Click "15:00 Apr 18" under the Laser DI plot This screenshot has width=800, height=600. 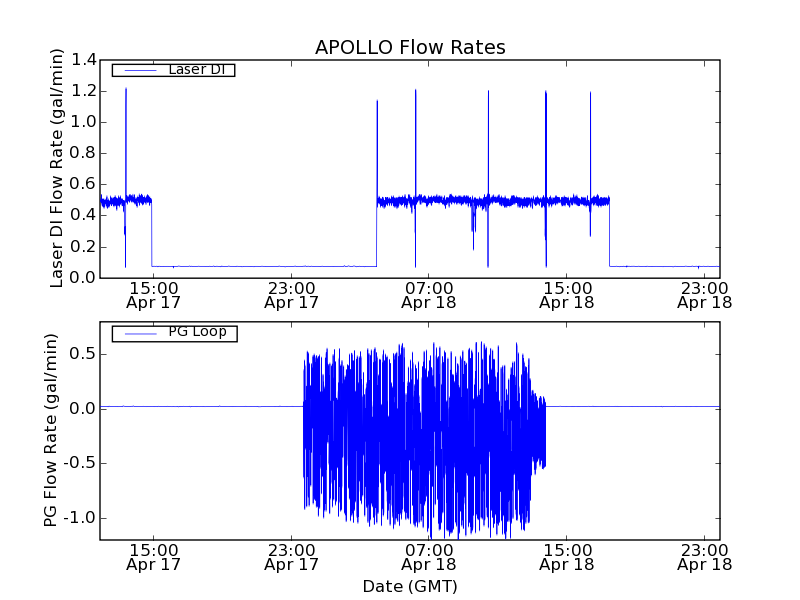click(567, 296)
